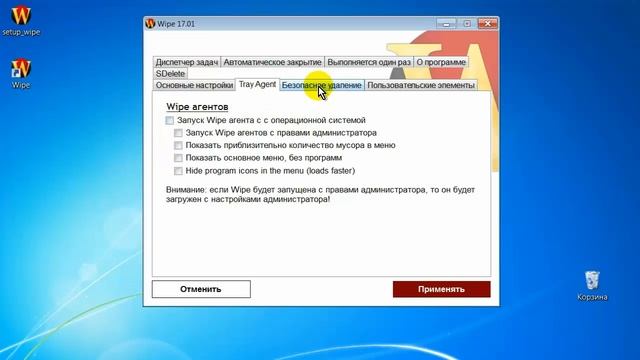Viewport: 640px width, 360px height.
Task: Click the Wipe агентов heading
Action: point(197,107)
